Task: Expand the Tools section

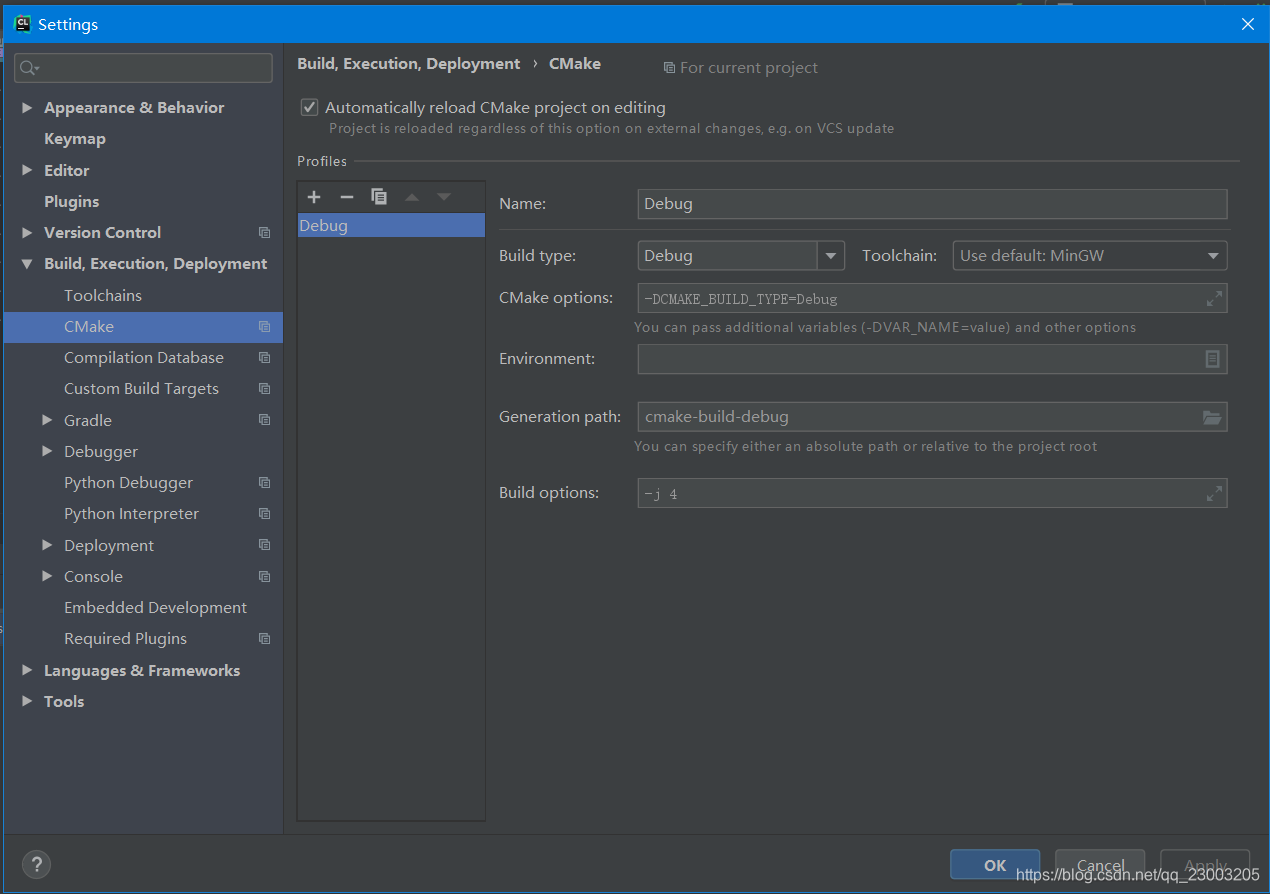Action: [x=27, y=701]
